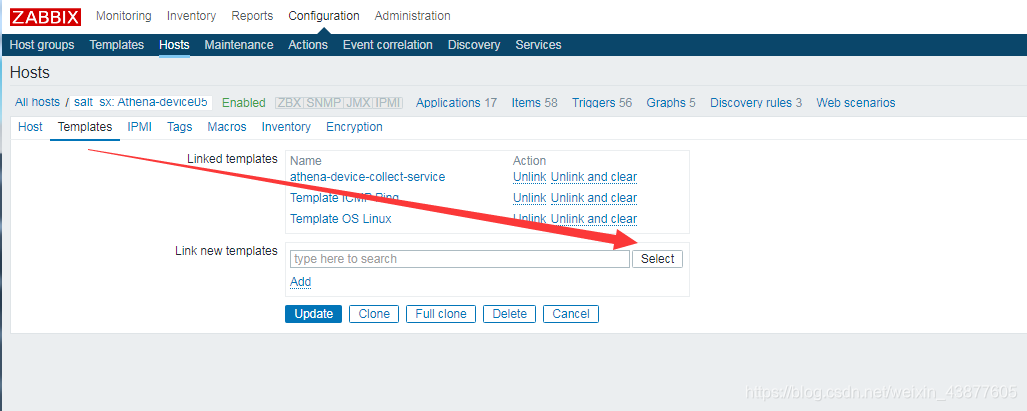Screen dimensions: 1027x411
Task: Switch to the Tags tab
Action: 179,127
